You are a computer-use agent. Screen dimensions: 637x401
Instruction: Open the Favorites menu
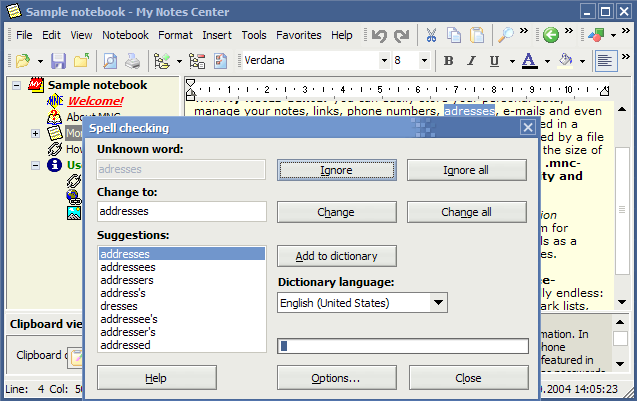(298, 35)
